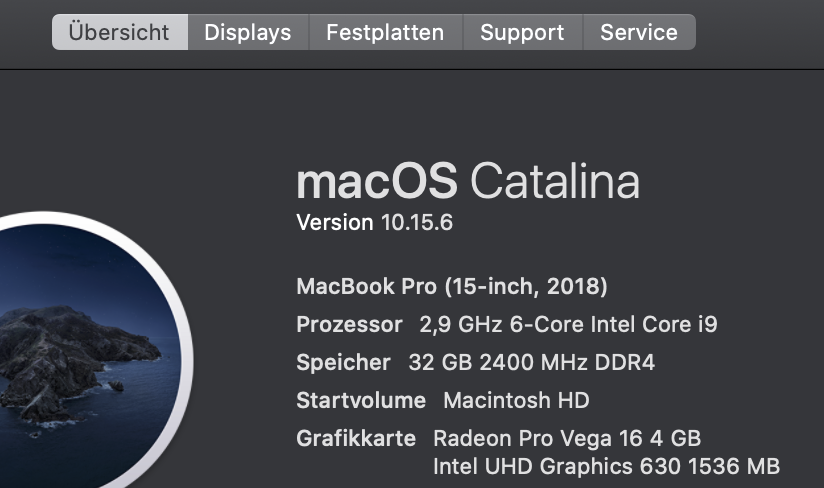Click empty toolbar area right of Service tab
Image resolution: width=824 pixels, height=488 pixels.
[760, 32]
